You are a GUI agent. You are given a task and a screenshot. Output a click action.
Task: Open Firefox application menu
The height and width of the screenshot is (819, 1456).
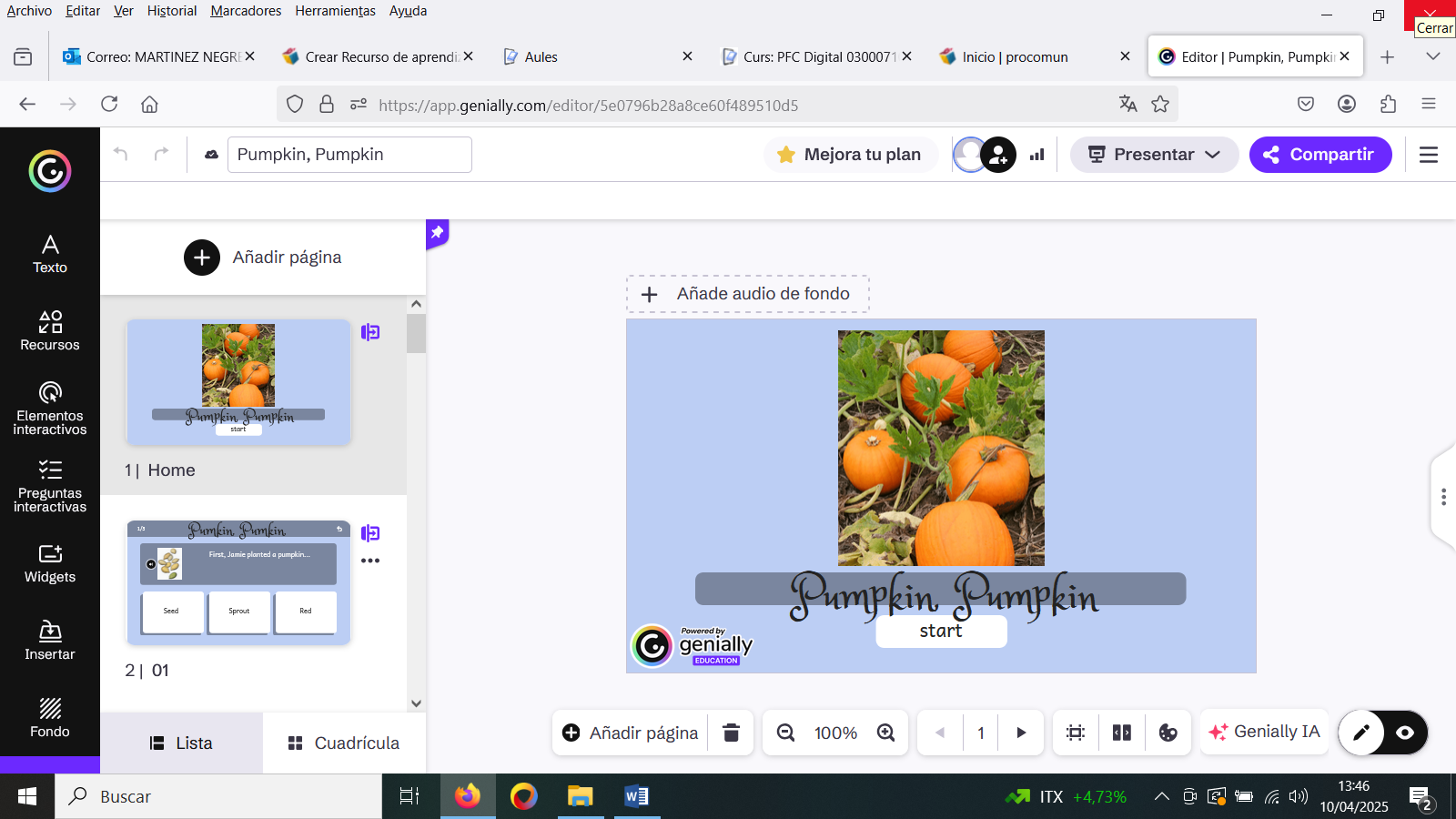(1427, 104)
